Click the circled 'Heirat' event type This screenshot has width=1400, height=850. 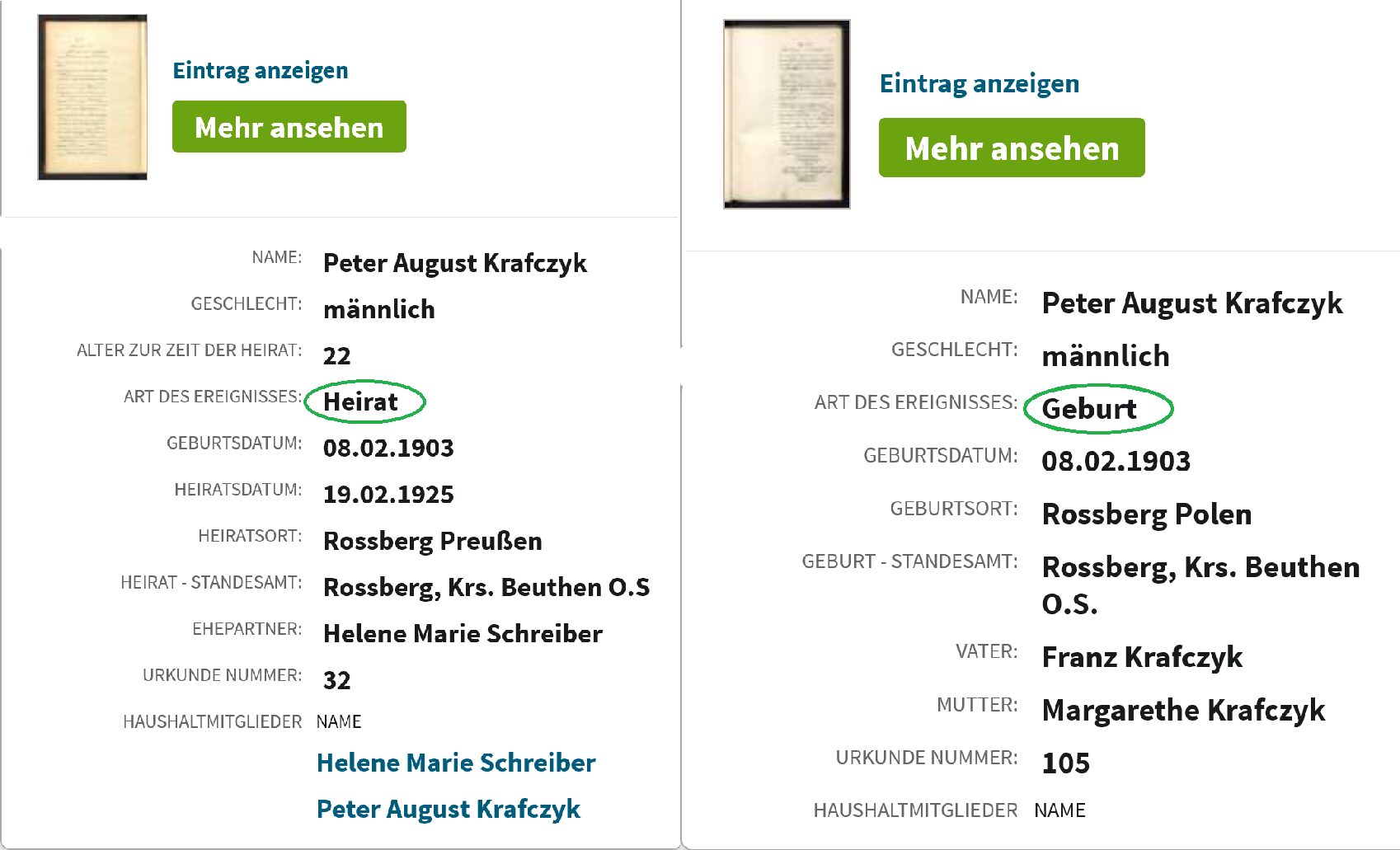click(361, 402)
